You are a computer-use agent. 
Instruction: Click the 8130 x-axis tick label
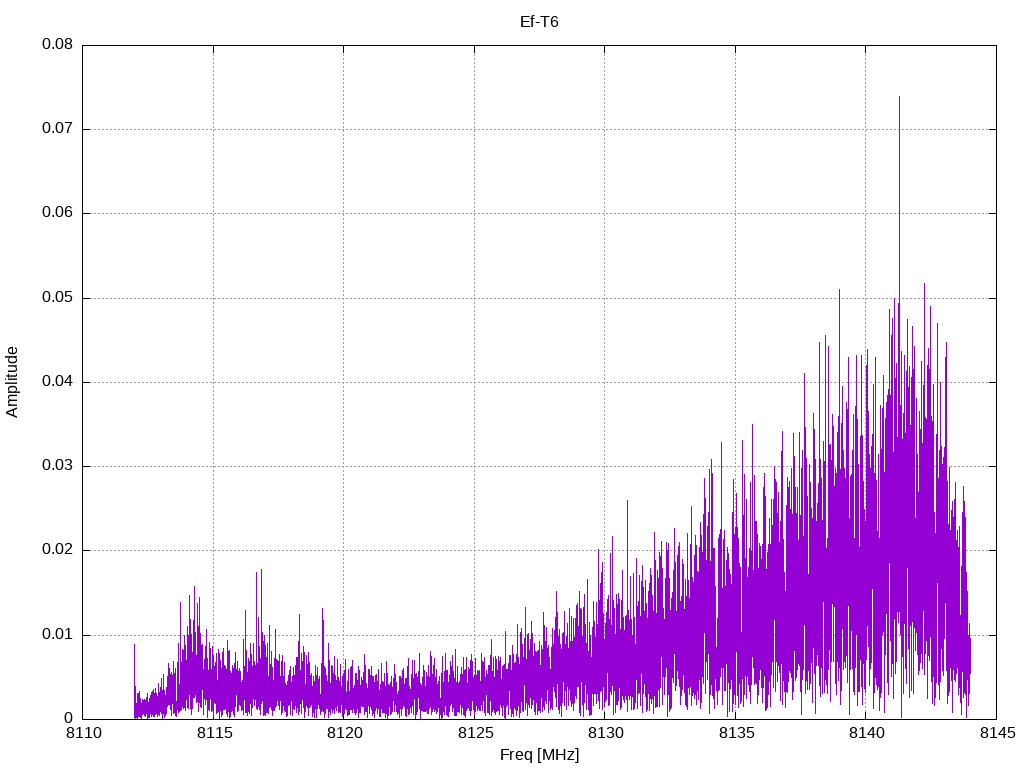(x=606, y=733)
